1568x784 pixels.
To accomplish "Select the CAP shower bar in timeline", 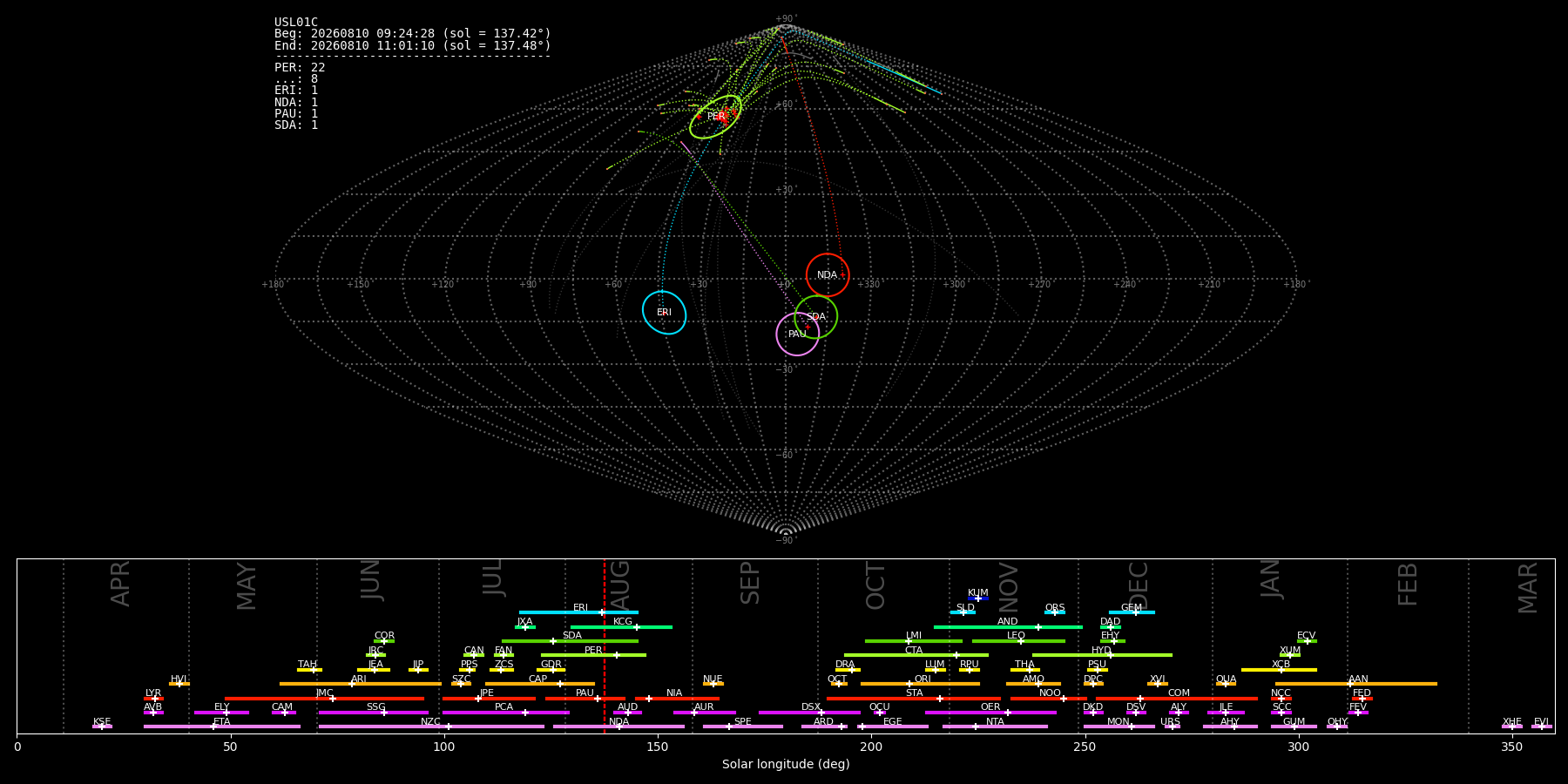I will (540, 684).
